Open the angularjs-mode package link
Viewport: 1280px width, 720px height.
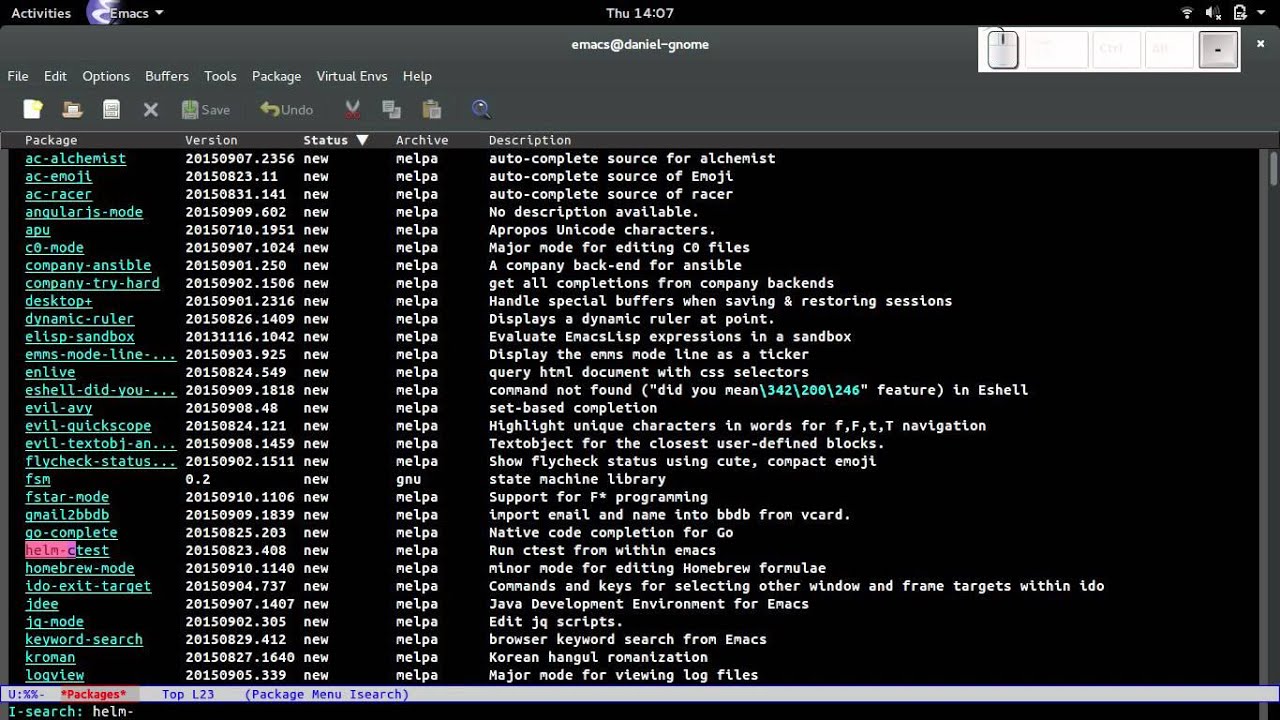click(84, 212)
